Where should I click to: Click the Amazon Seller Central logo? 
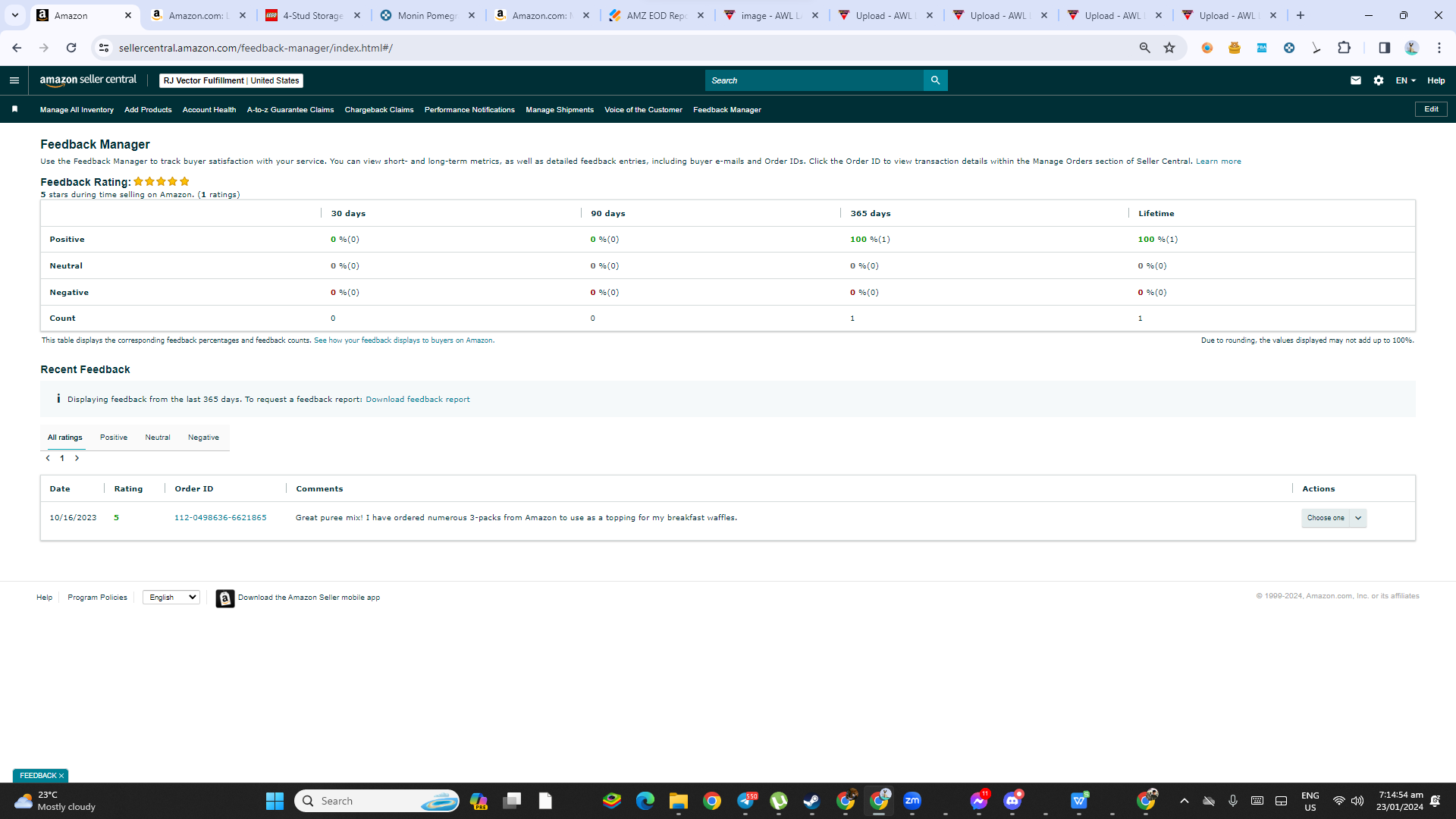[88, 80]
